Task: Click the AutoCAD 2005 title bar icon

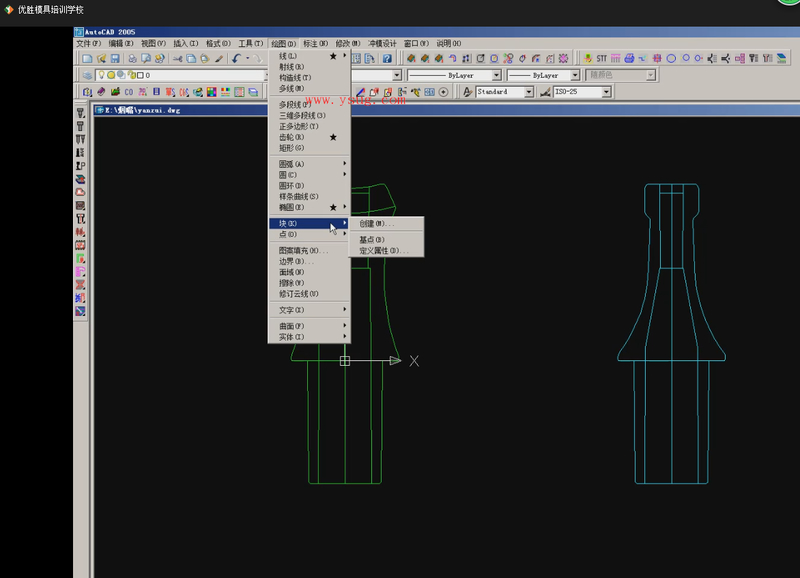Action: [79, 32]
